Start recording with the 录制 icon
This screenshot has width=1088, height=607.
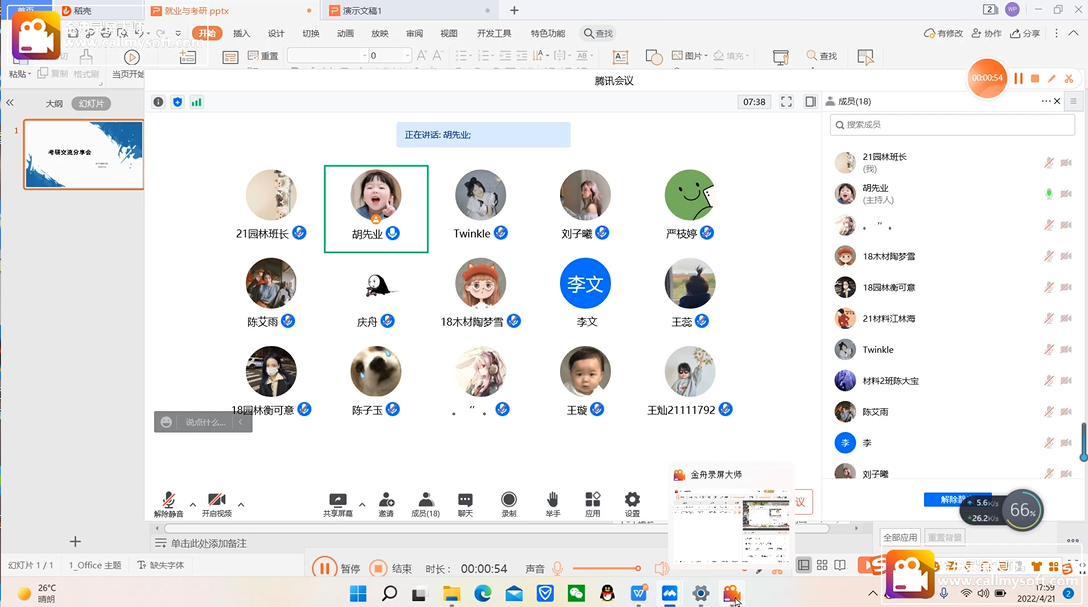point(509,500)
